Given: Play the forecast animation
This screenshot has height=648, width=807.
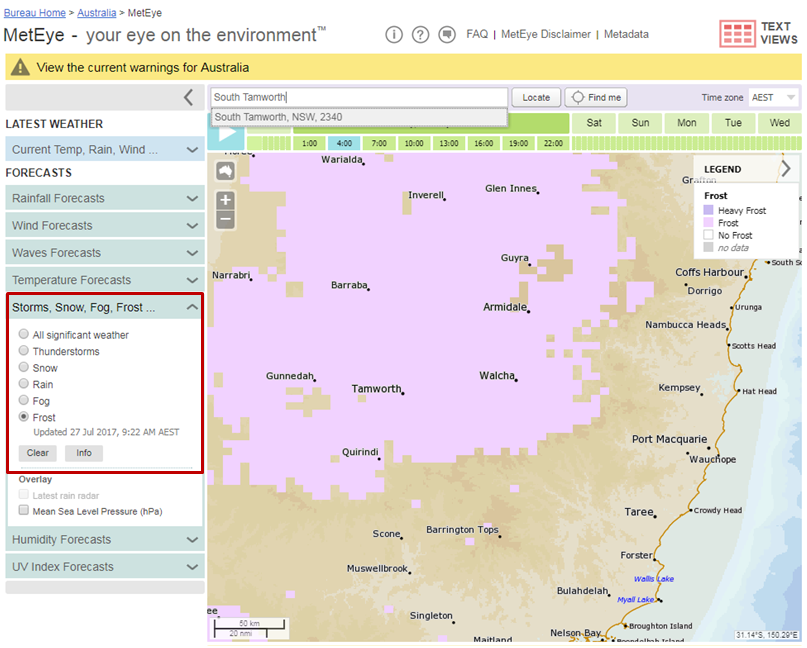Looking at the screenshot, I should click(227, 133).
